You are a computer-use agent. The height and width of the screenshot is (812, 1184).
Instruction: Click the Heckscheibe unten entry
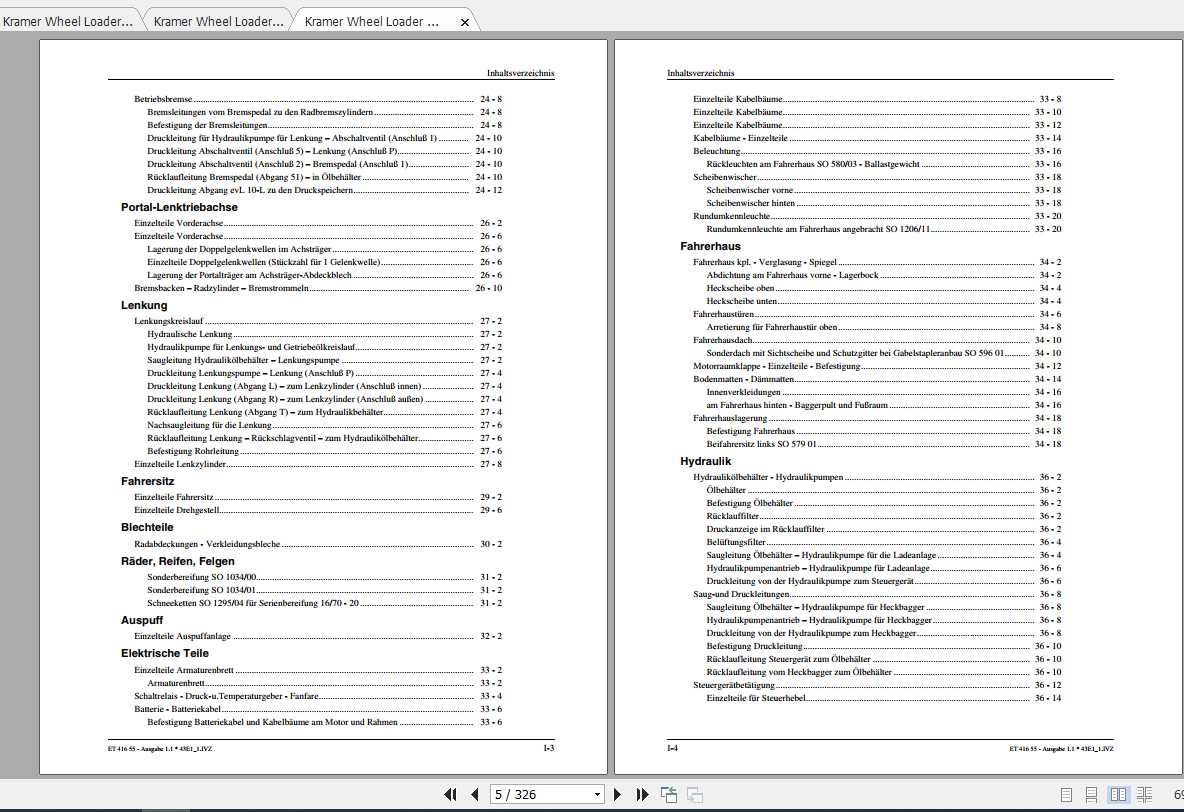coord(884,301)
